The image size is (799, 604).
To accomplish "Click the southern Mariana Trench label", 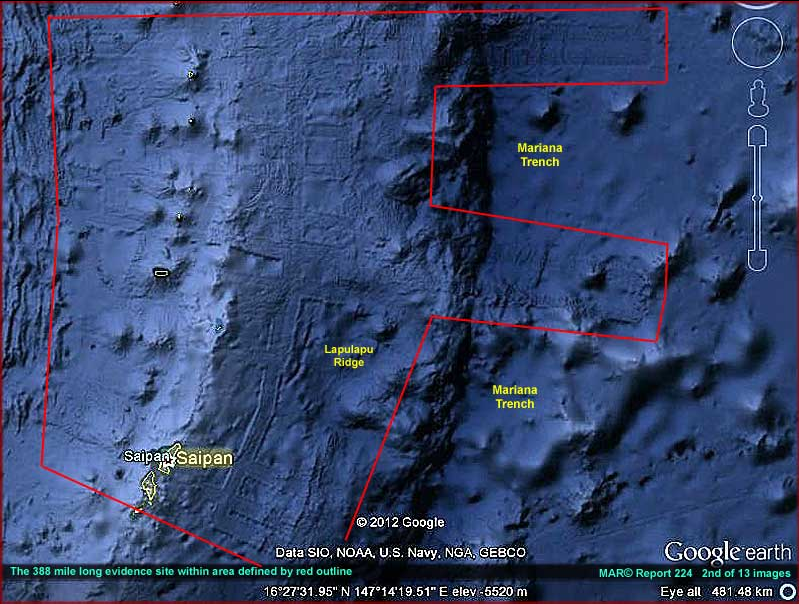I will pyautogui.click(x=514, y=397).
